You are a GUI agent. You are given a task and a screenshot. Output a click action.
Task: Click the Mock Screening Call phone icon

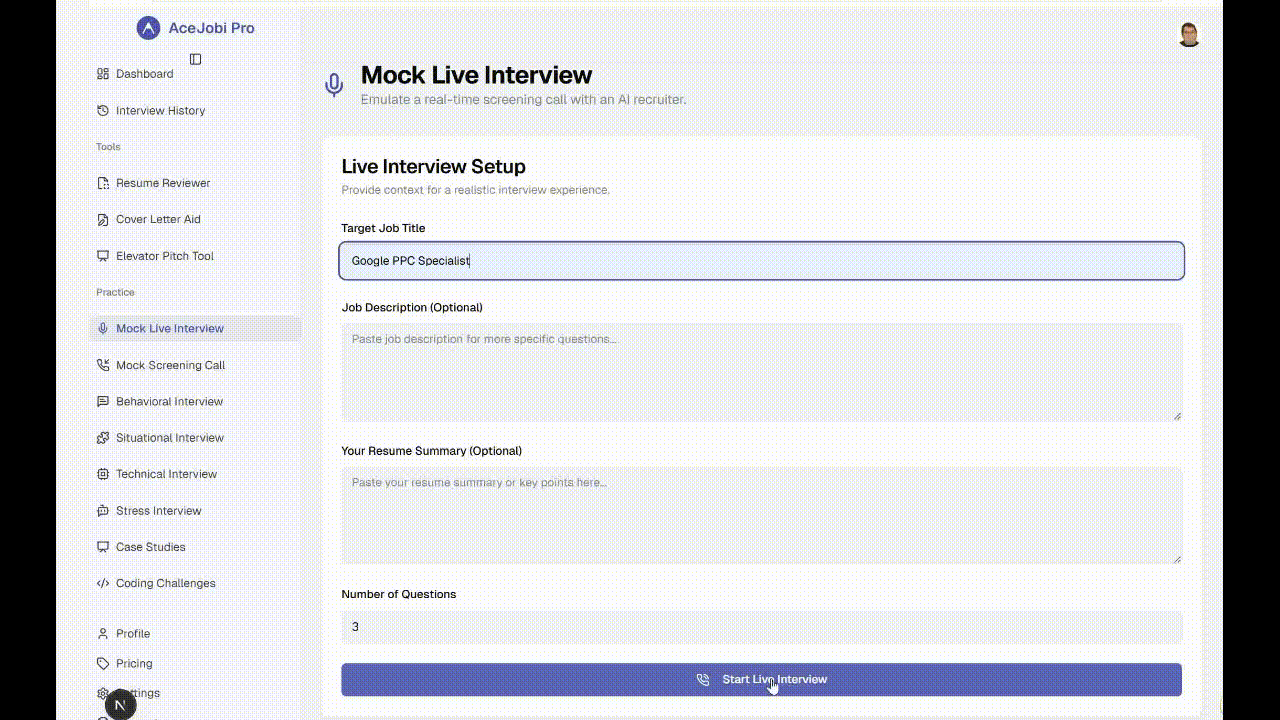tap(103, 365)
